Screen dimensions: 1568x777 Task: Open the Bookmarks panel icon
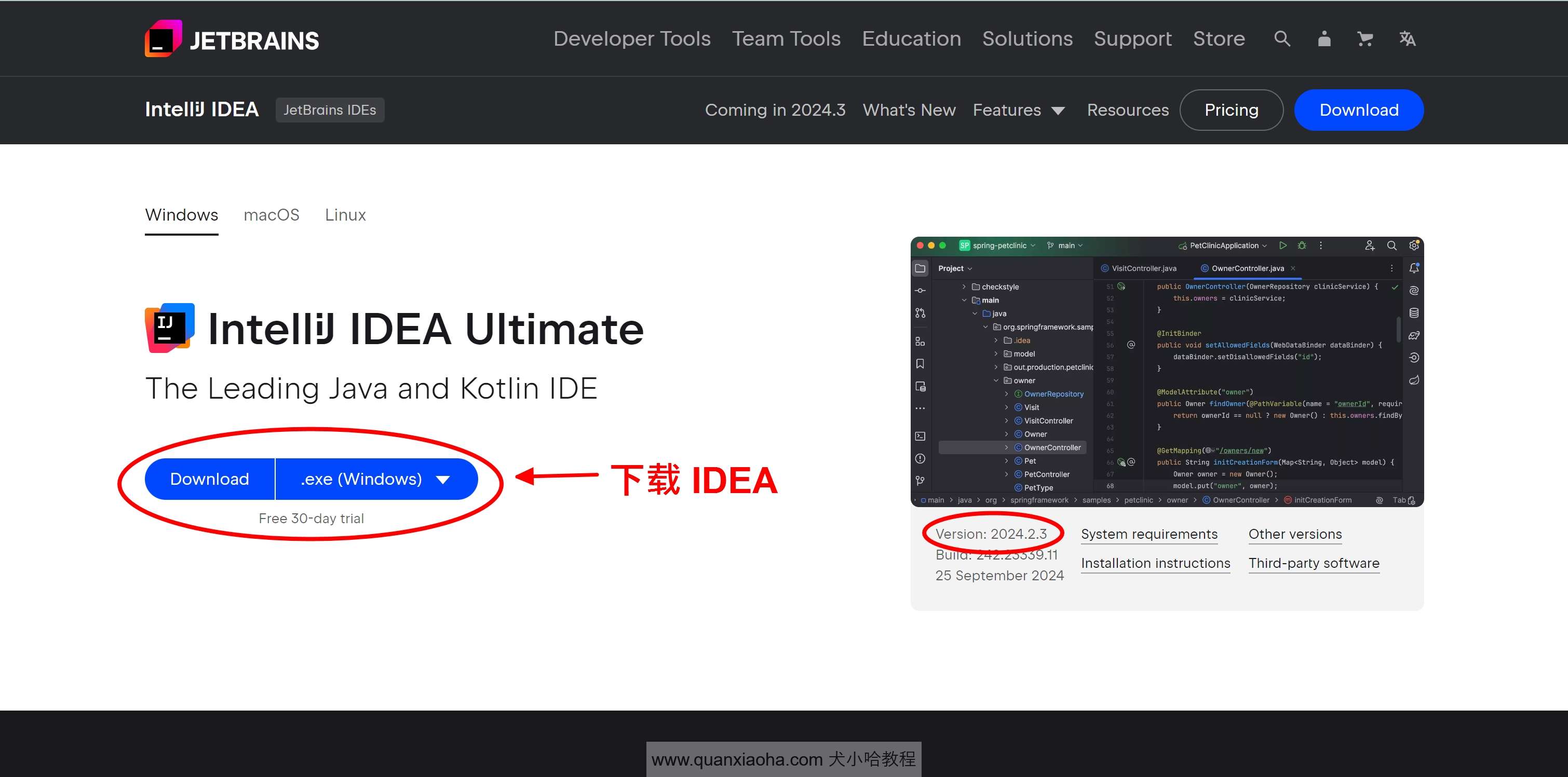point(921,363)
